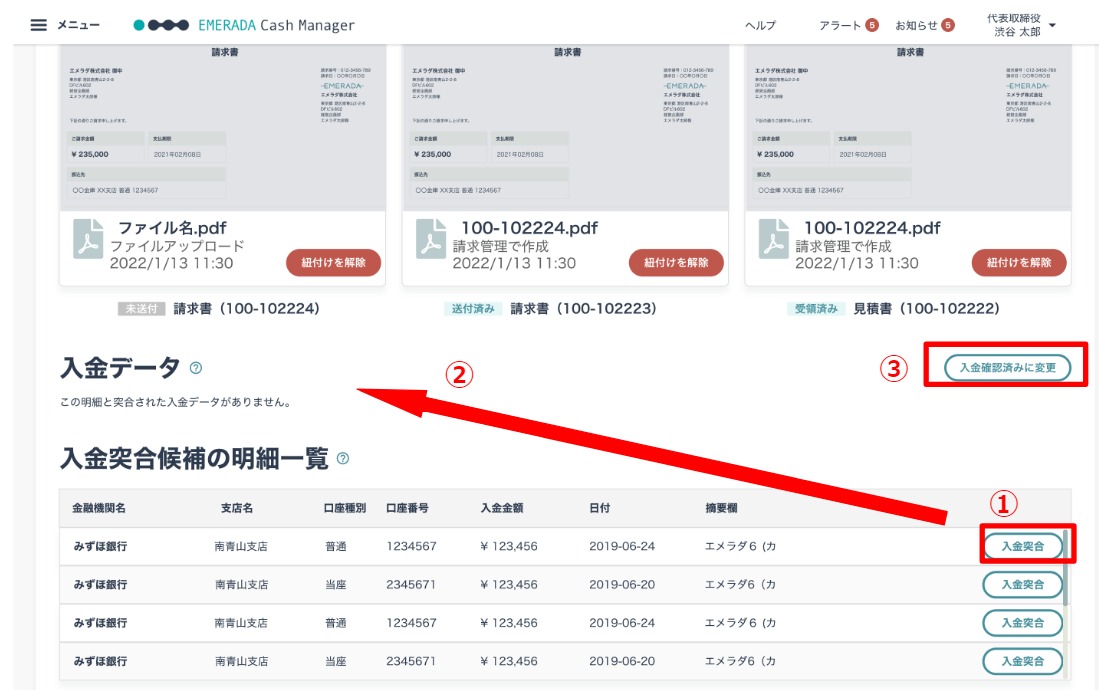Open the ヘルプ menu item

pos(760,25)
